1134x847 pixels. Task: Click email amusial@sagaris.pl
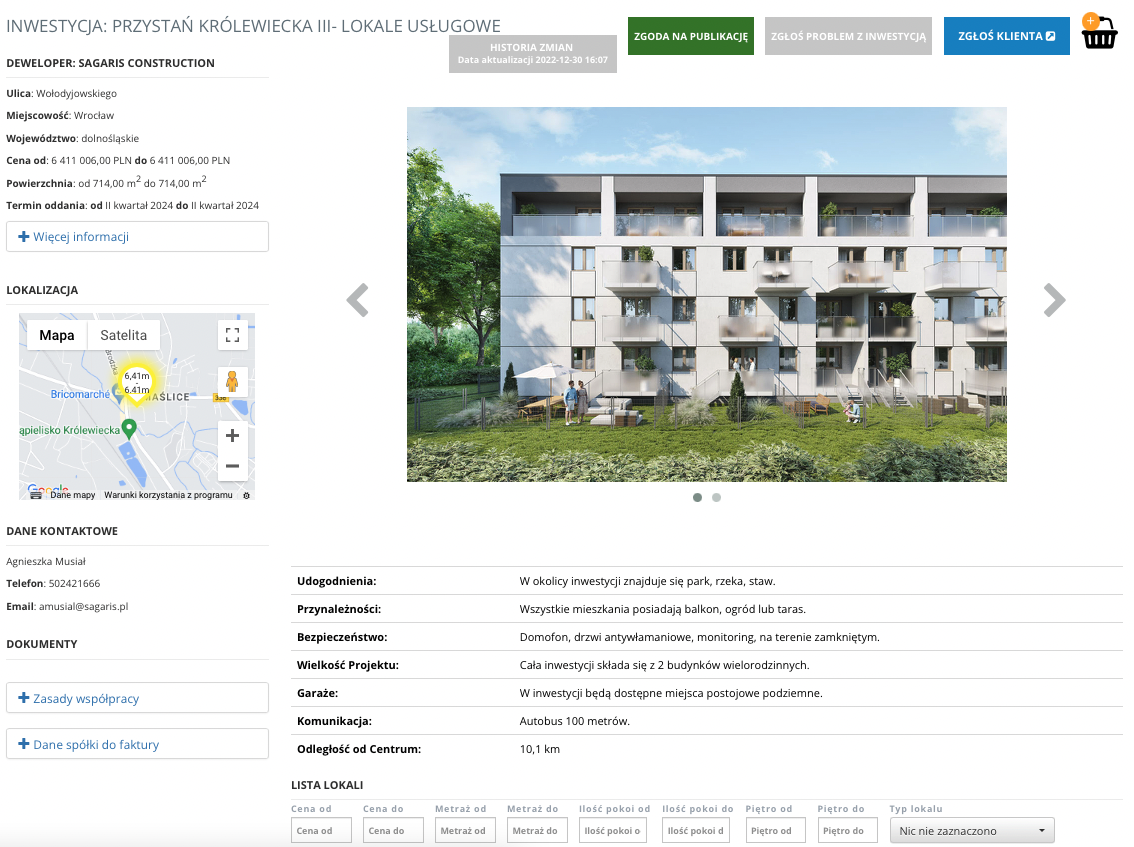point(83,606)
